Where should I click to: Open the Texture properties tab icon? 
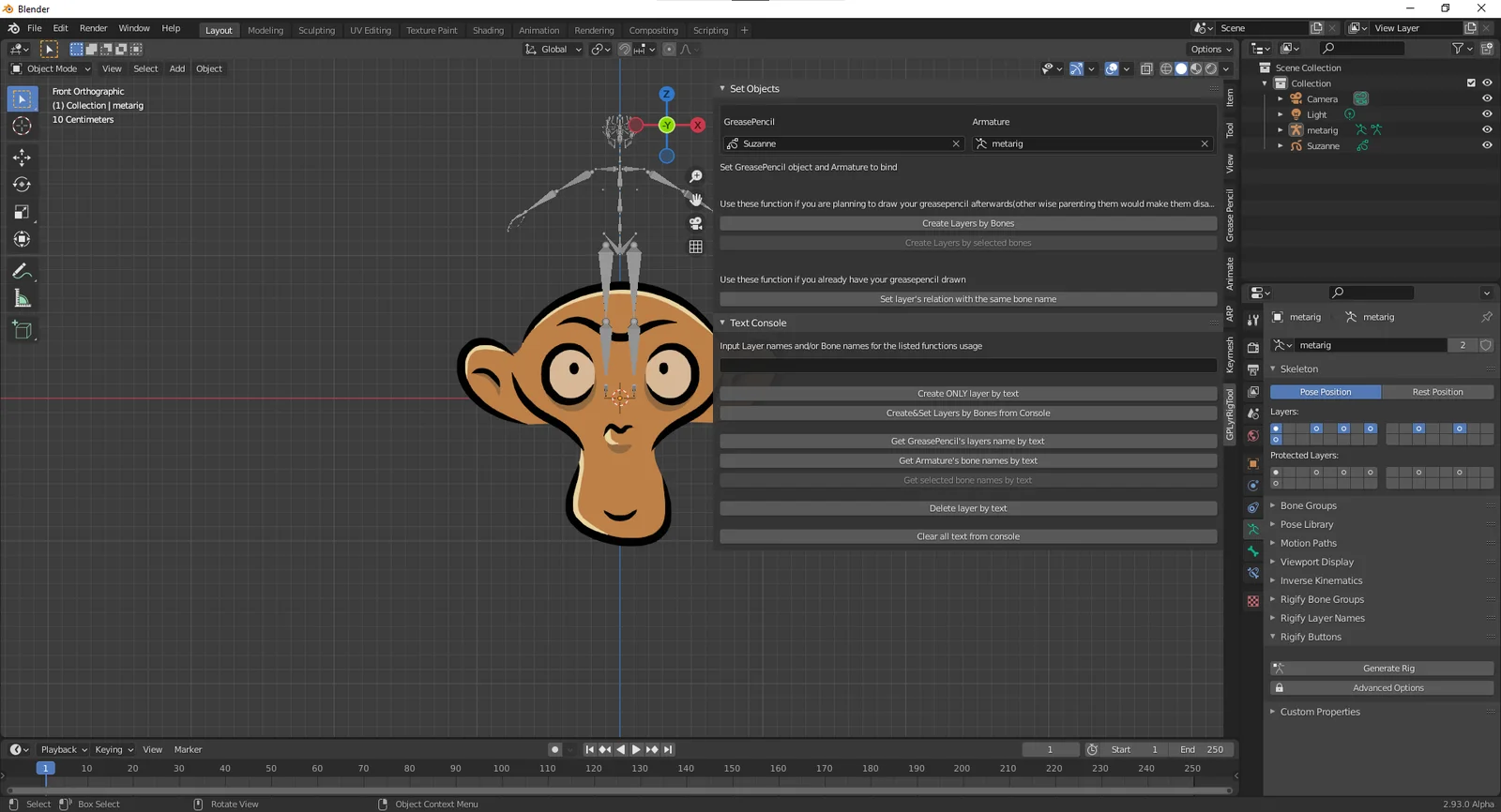(1253, 601)
